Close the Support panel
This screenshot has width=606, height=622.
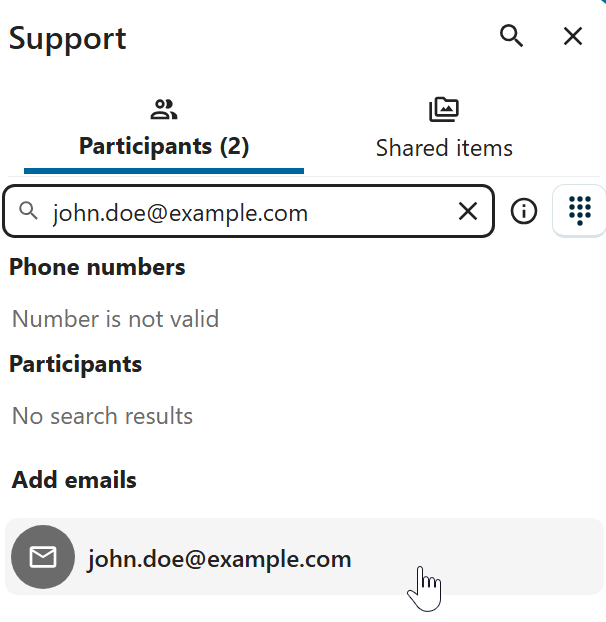573,37
